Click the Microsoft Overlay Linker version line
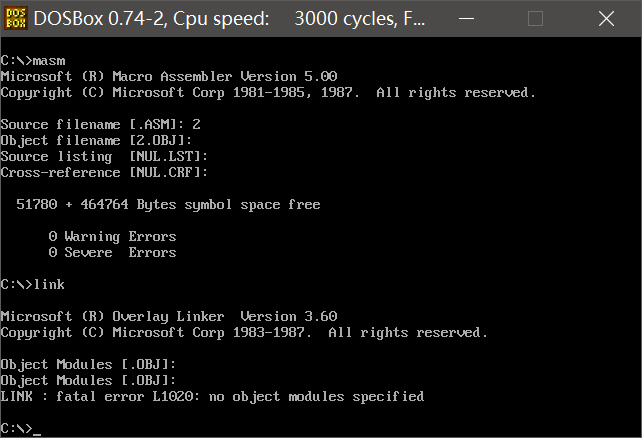The width and height of the screenshot is (642, 438). 168,316
